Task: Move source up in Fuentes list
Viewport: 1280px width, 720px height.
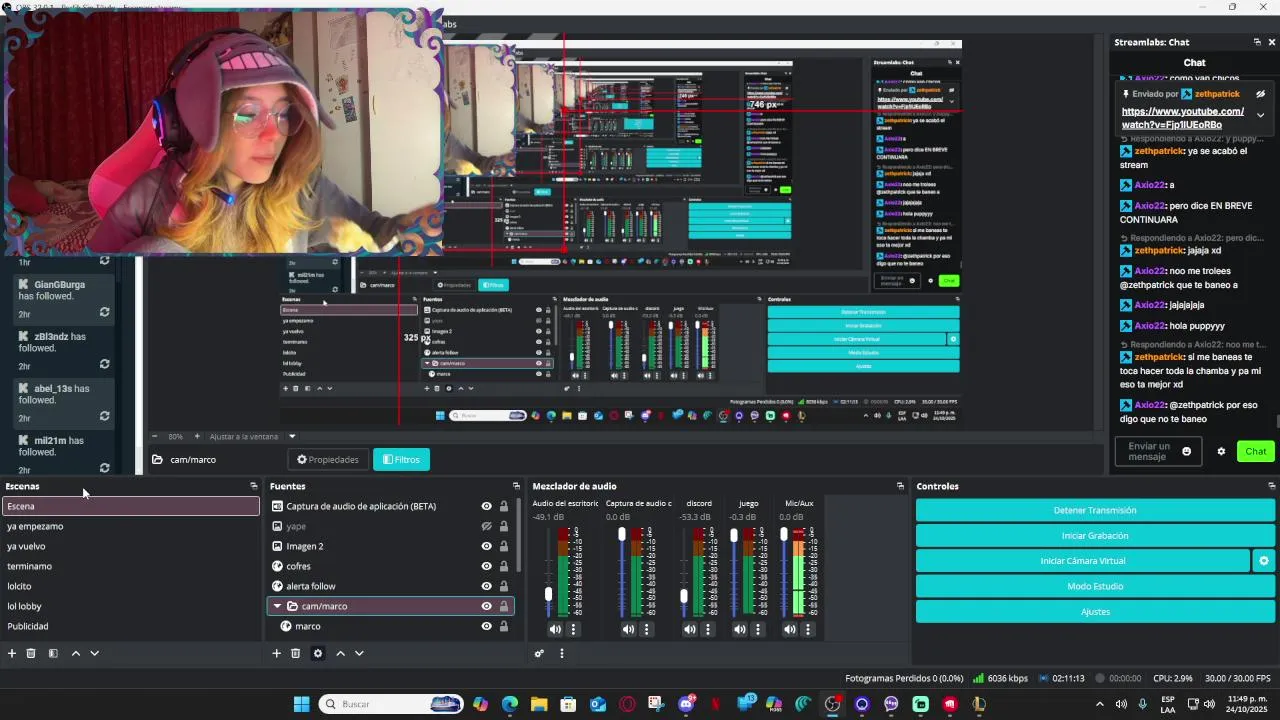Action: tap(340, 653)
